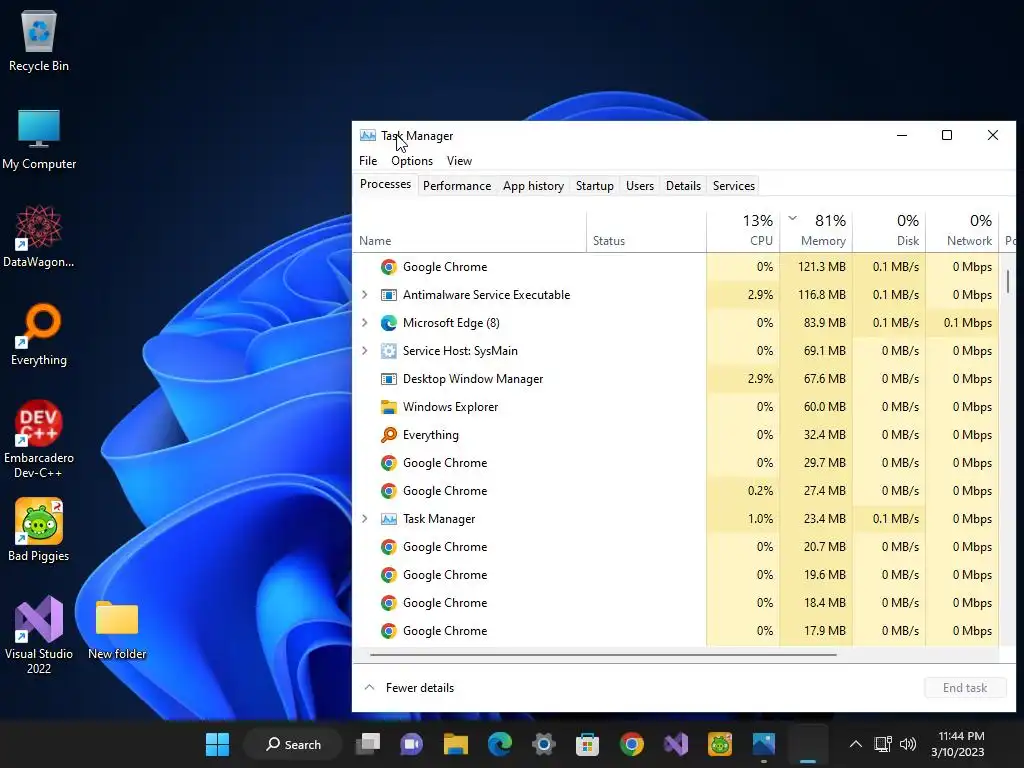This screenshot has width=1024, height=768.
Task: Select Embarcadero Dev-C++ desktop shortcut
Action: [x=39, y=439]
